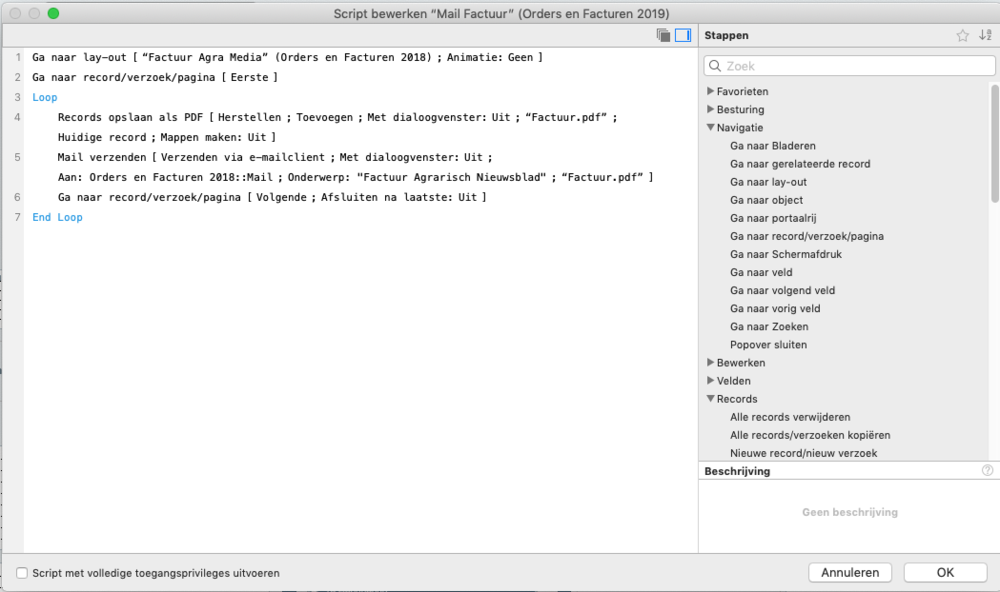This screenshot has width=1000, height=592.
Task: Click the sort steps alphabetically icon
Action: 985,35
